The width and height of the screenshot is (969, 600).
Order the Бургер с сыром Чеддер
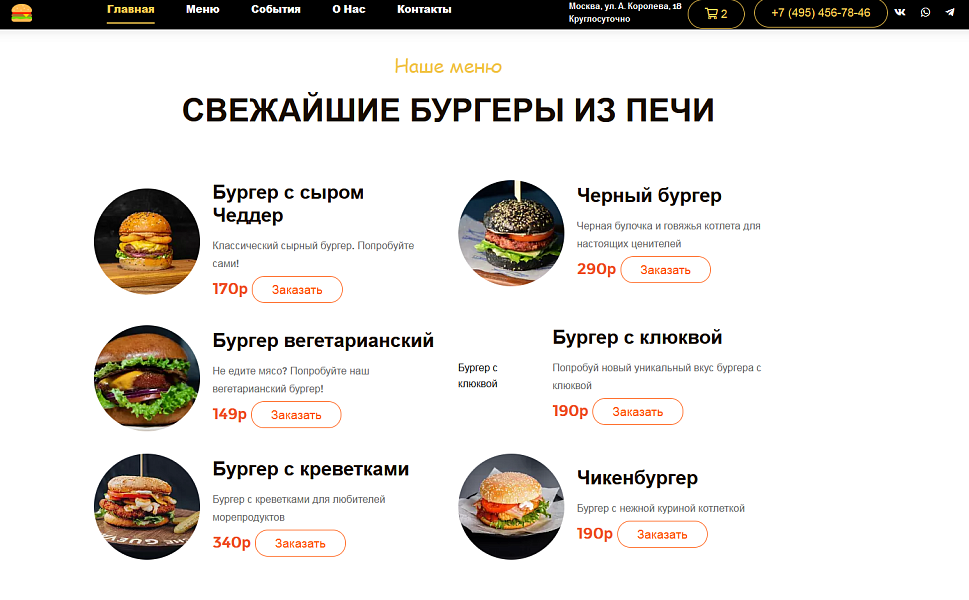point(297,289)
